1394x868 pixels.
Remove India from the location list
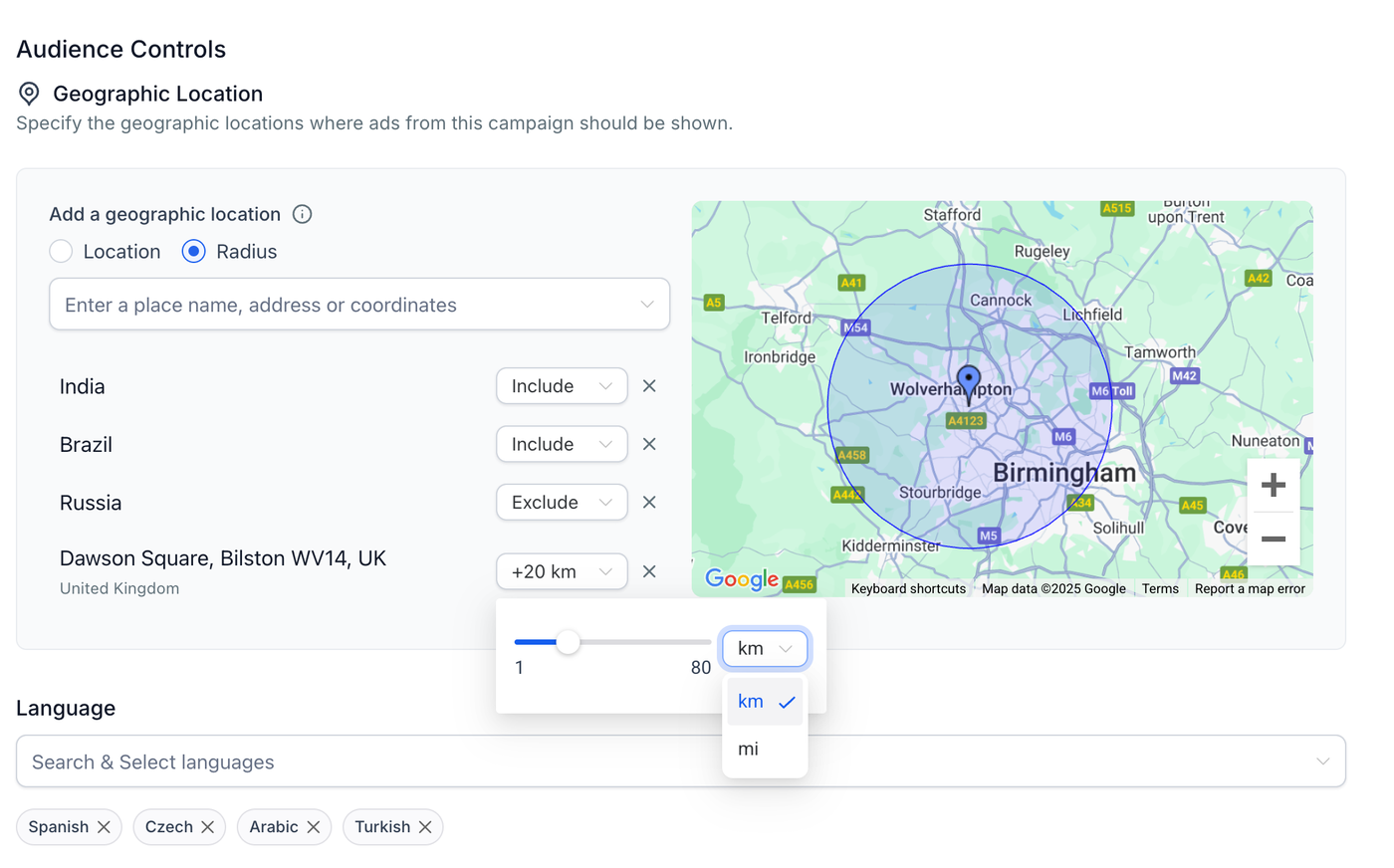[649, 386]
